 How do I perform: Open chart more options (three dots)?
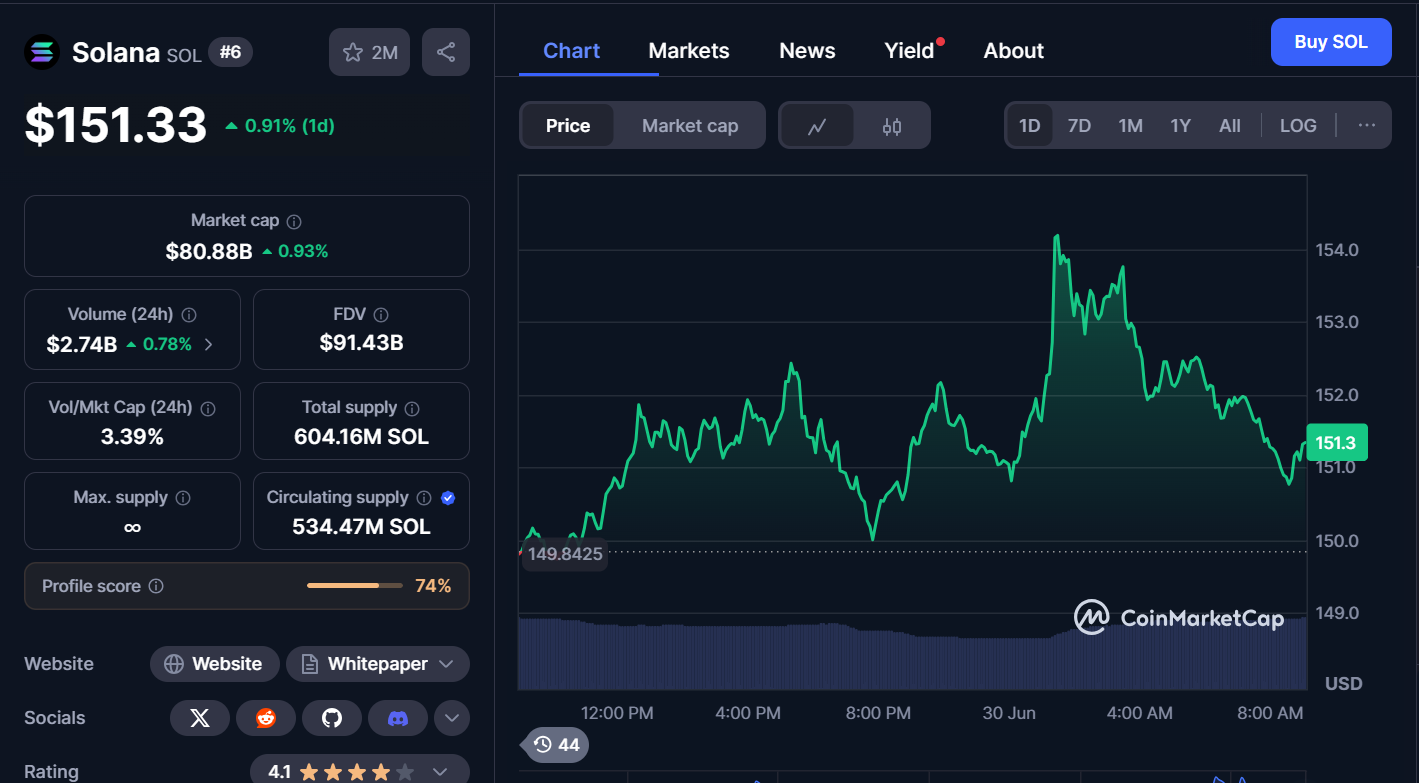coord(1367,126)
